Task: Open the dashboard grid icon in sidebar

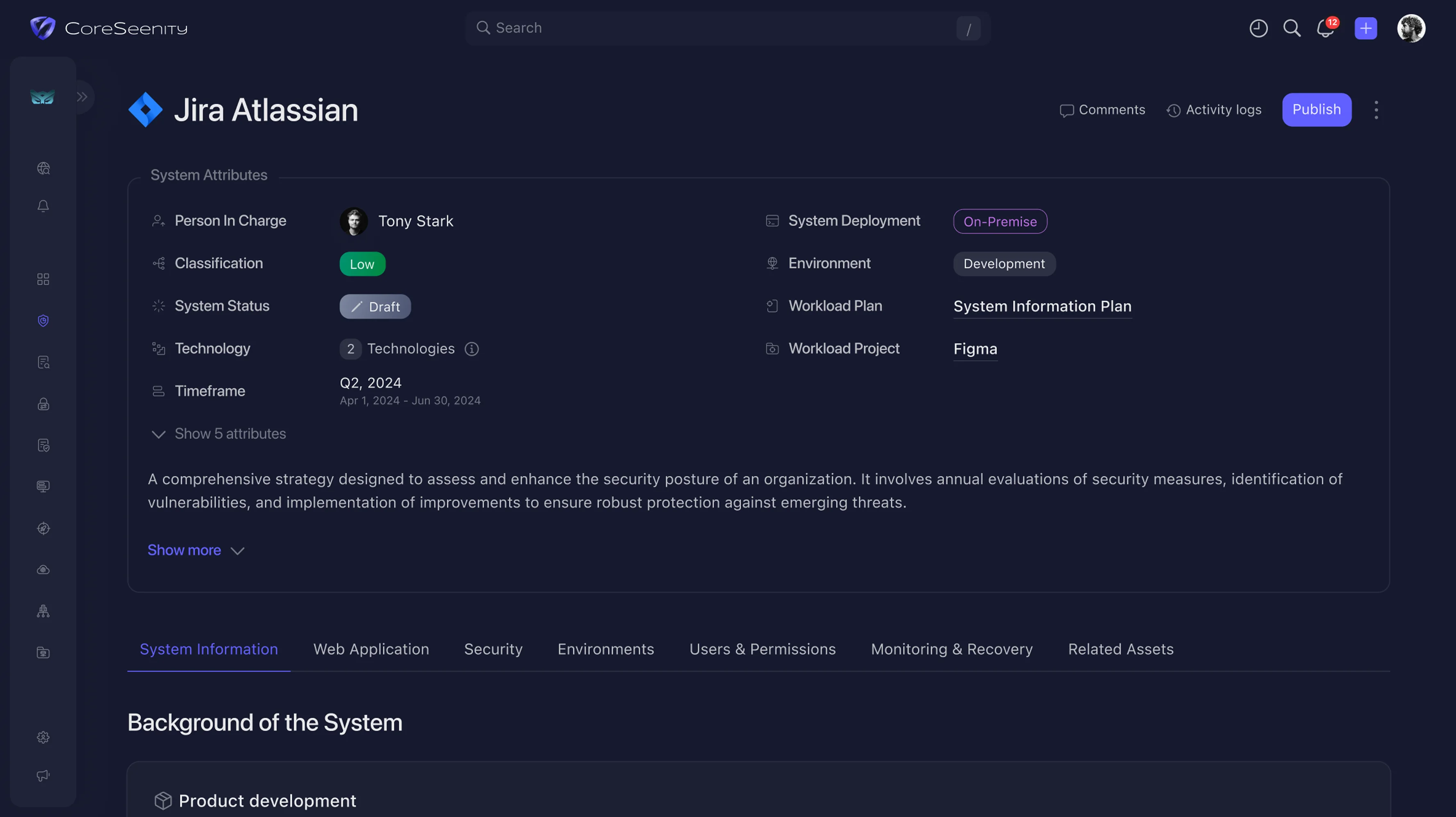Action: click(43, 279)
